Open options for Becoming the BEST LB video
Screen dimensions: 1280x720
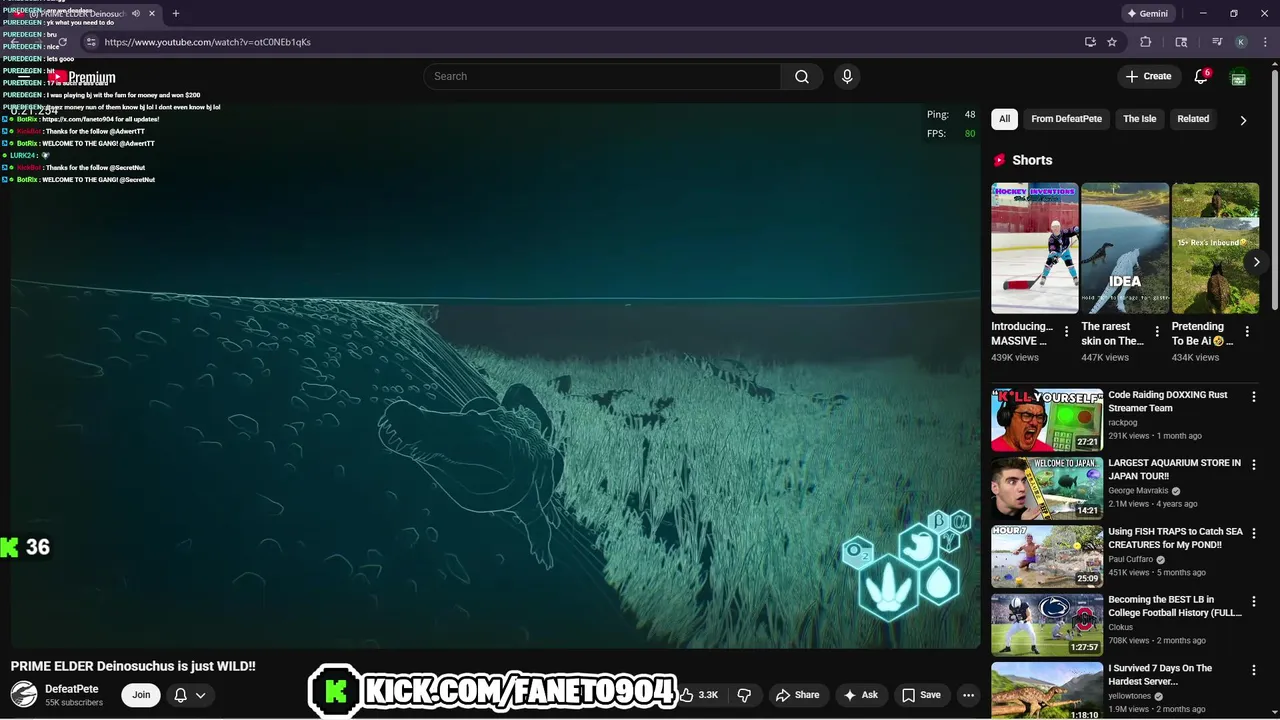coord(1254,602)
